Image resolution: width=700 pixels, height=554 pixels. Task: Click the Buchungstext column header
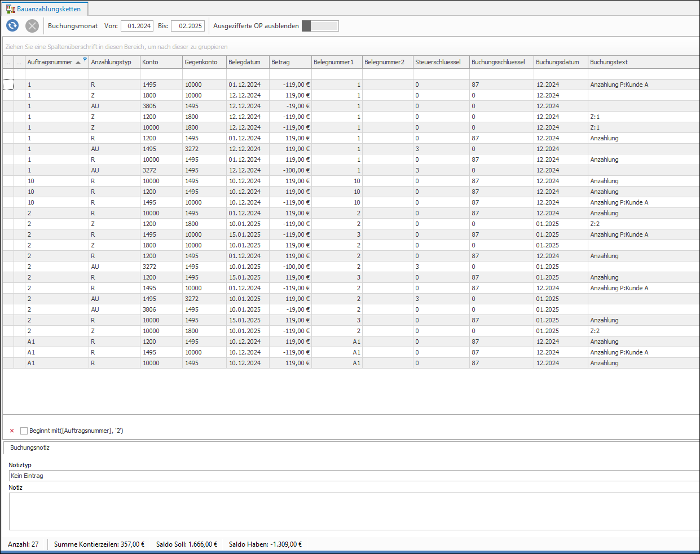point(644,62)
